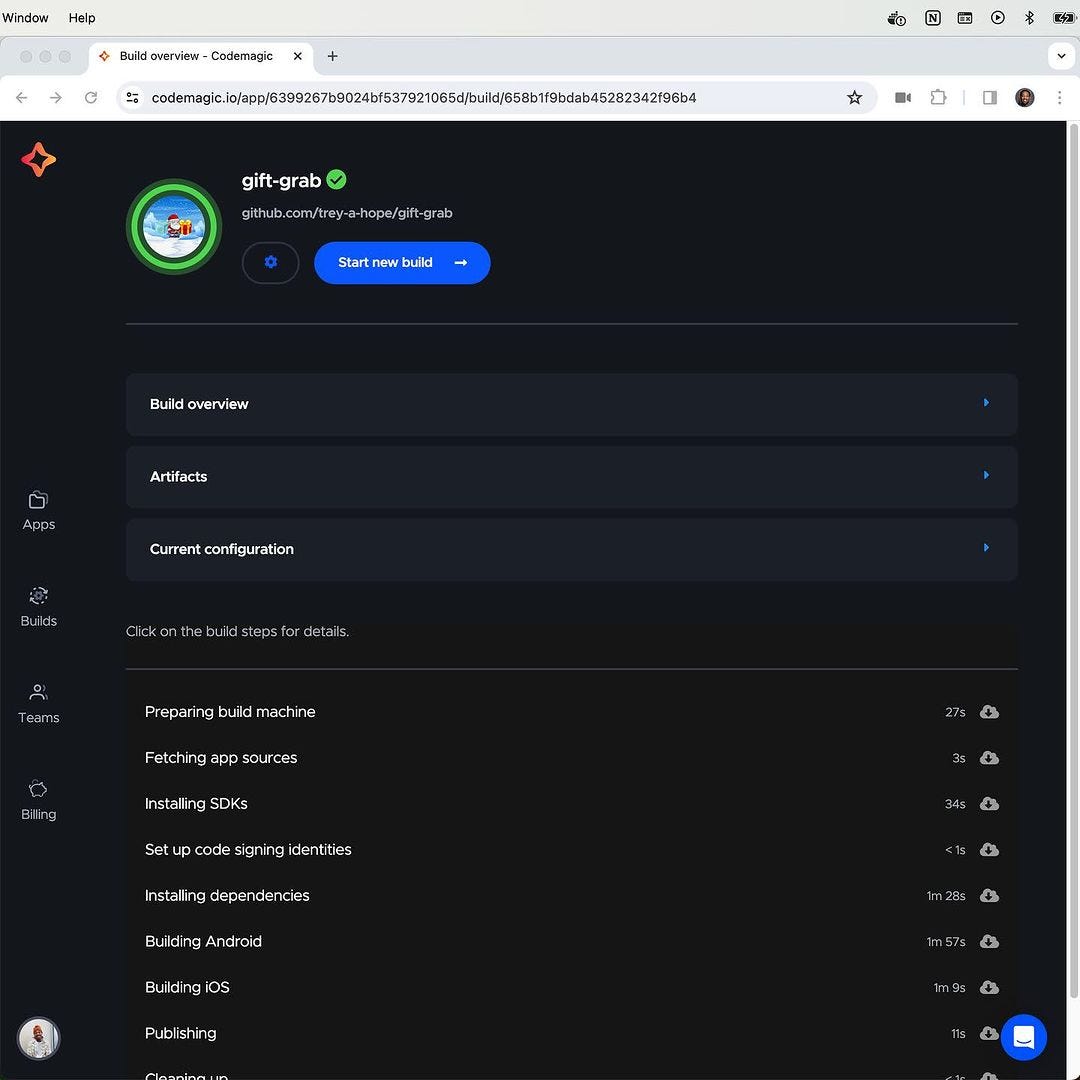
Task: Open Billing from the sidebar
Action: [x=39, y=800]
